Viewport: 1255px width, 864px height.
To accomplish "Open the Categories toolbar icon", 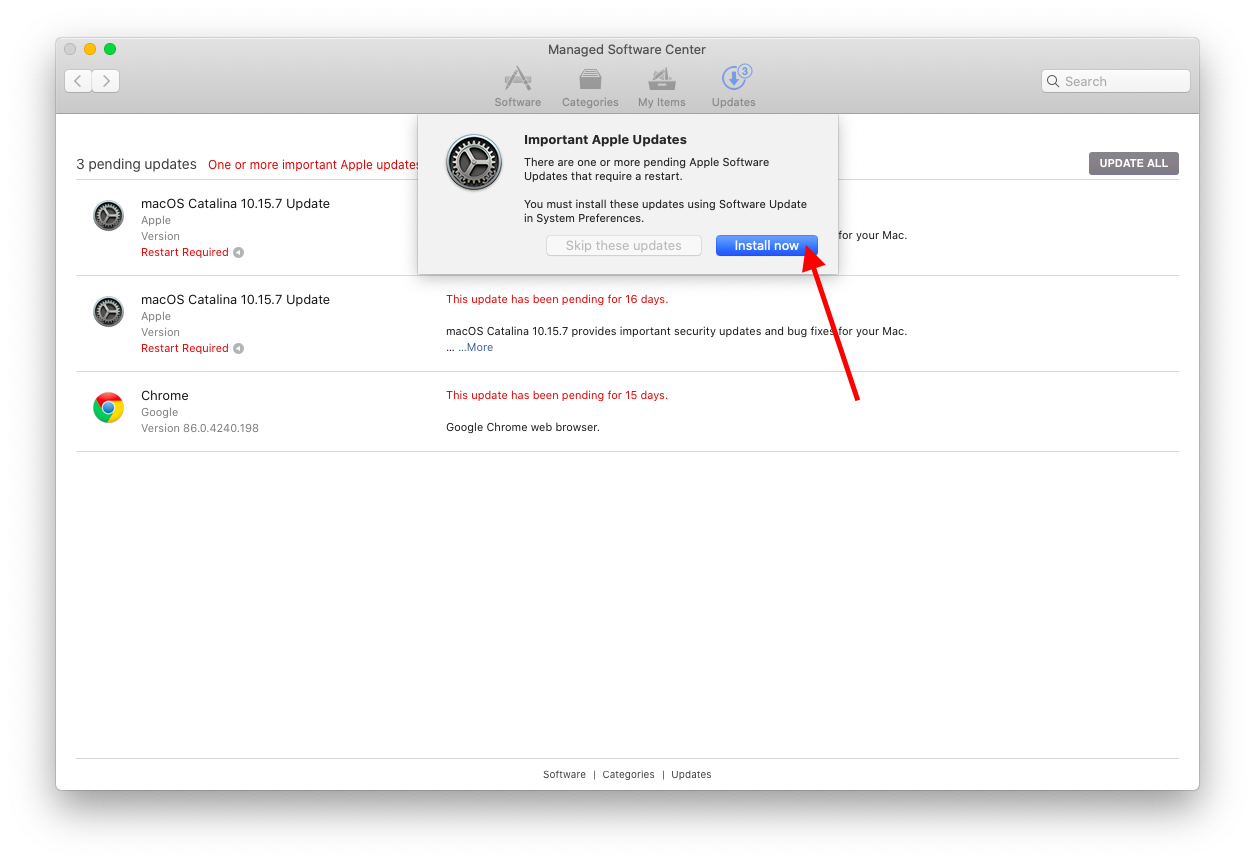I will (x=590, y=87).
